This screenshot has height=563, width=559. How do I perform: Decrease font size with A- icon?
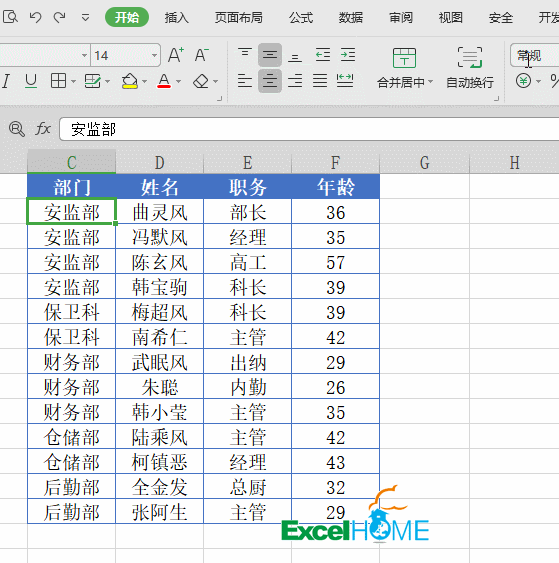[202, 55]
